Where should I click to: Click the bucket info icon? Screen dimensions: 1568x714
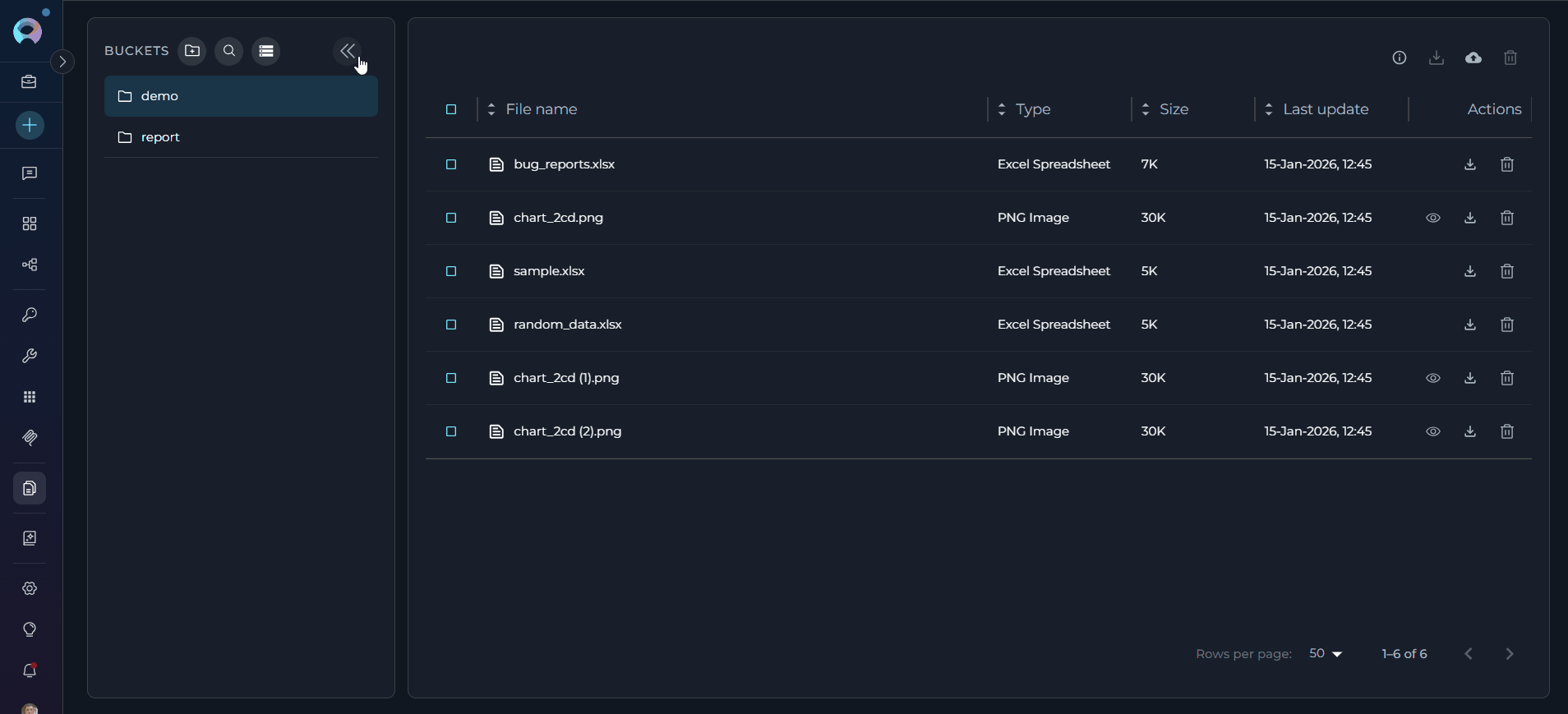click(1399, 58)
